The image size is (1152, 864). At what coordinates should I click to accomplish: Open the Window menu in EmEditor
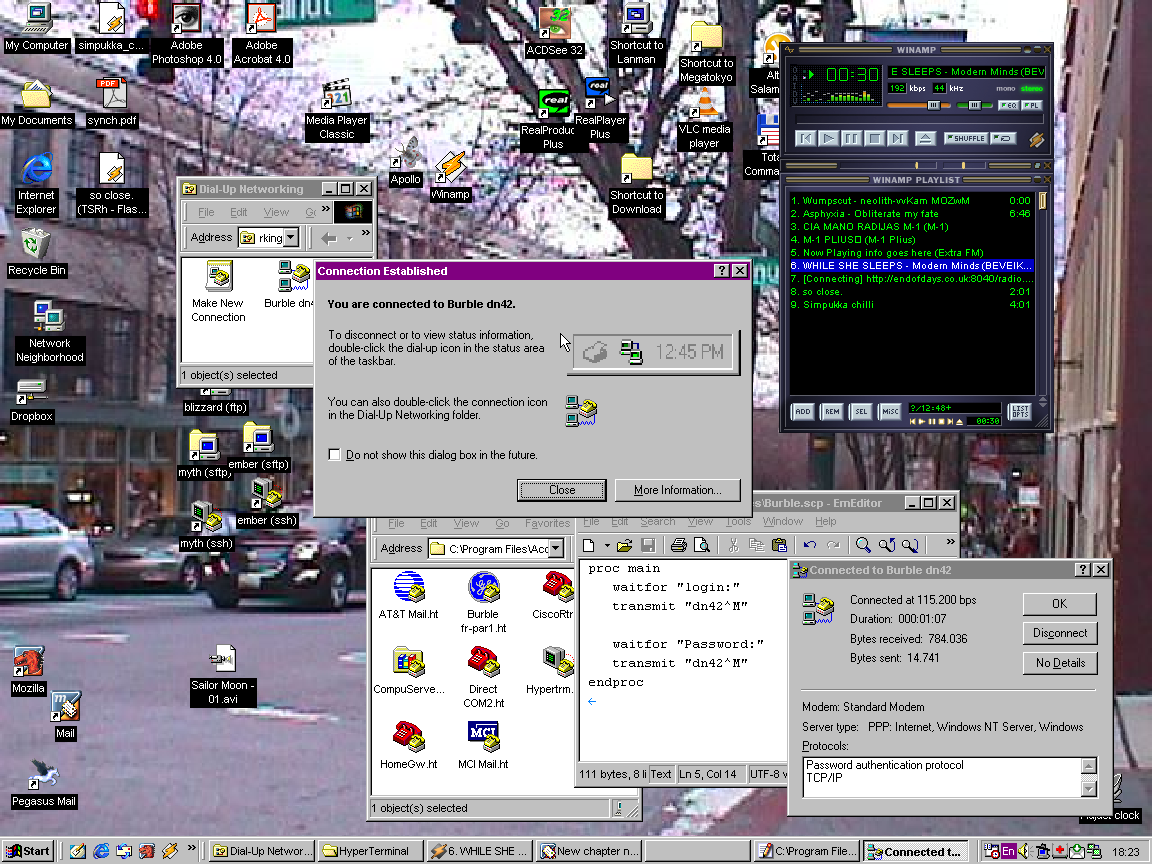click(x=782, y=521)
